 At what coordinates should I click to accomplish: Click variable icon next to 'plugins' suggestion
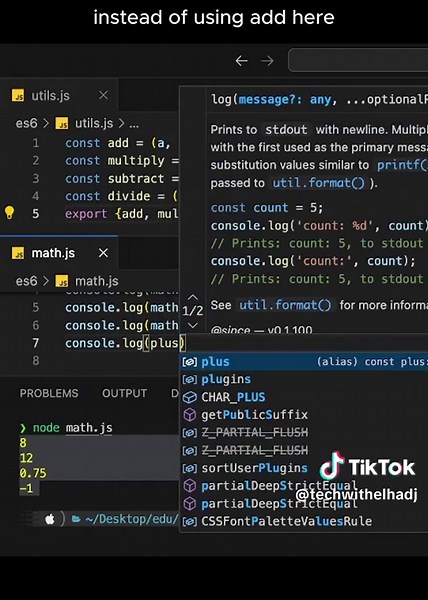(189, 379)
